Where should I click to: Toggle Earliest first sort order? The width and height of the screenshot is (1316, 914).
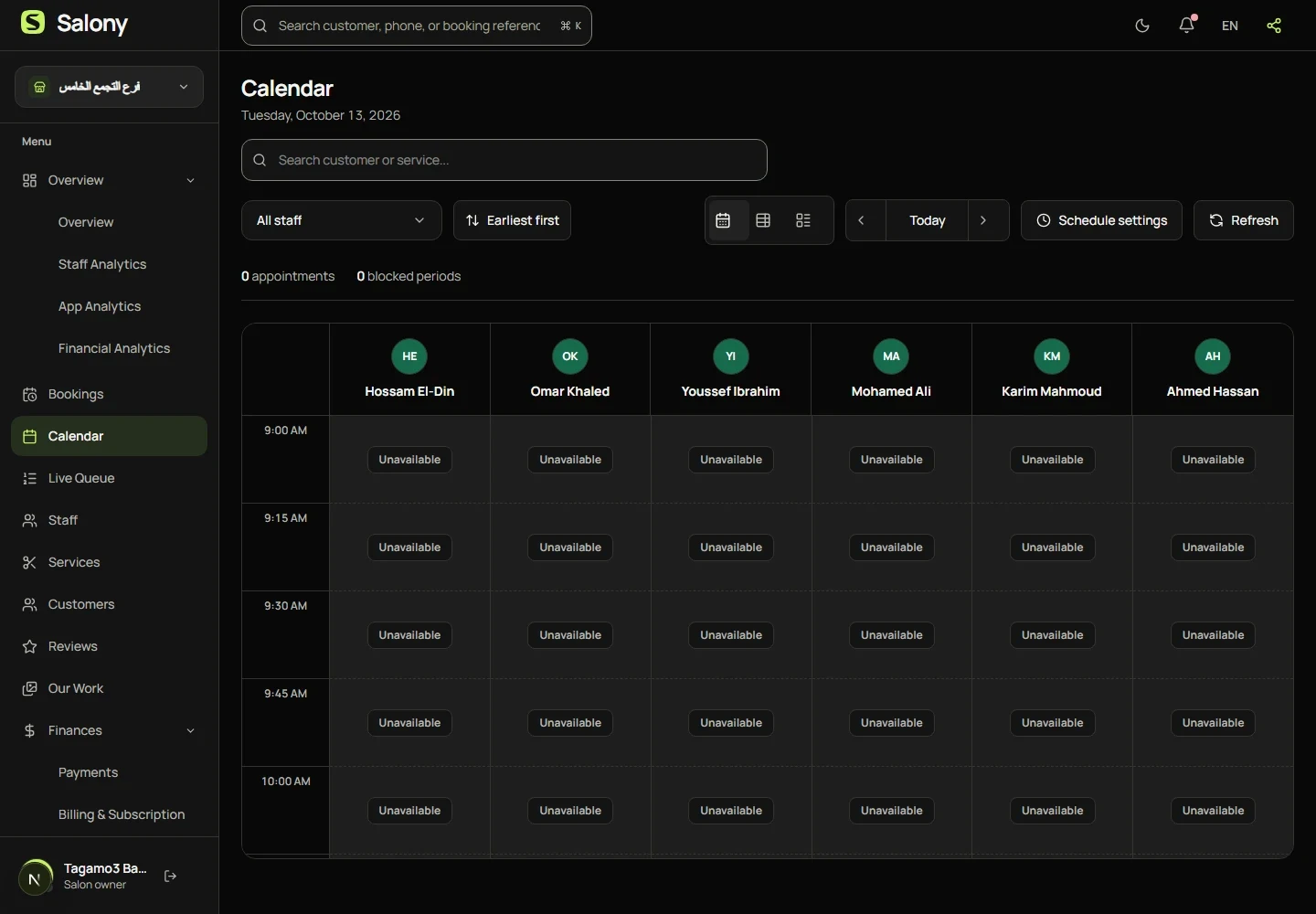point(513,220)
